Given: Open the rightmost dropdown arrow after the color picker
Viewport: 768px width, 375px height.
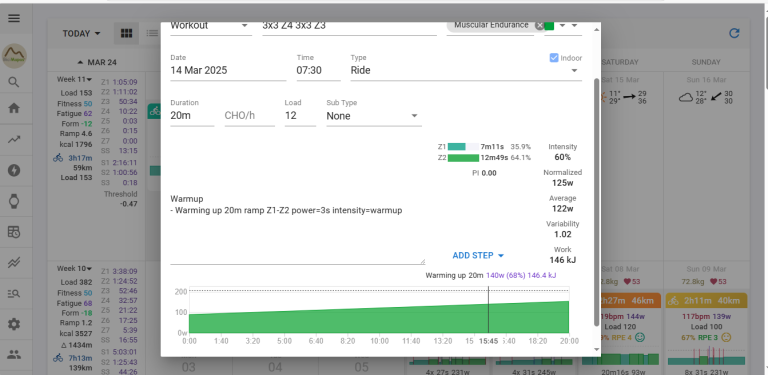Looking at the screenshot, I should pos(574,25).
